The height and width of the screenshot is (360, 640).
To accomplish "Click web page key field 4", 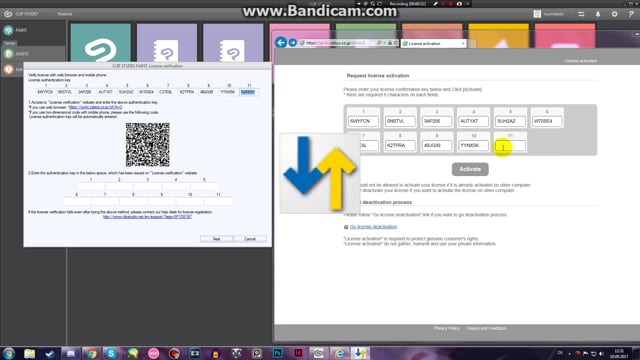I will click(473, 121).
